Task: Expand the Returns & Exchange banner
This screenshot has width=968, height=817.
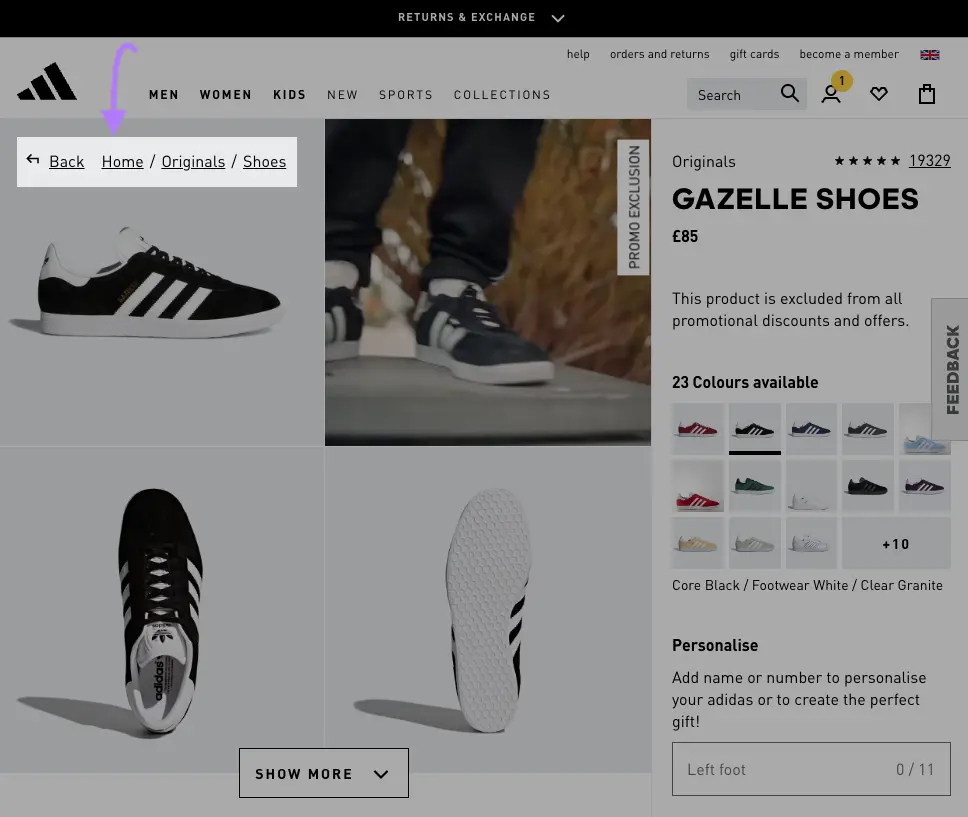Action: [x=481, y=17]
